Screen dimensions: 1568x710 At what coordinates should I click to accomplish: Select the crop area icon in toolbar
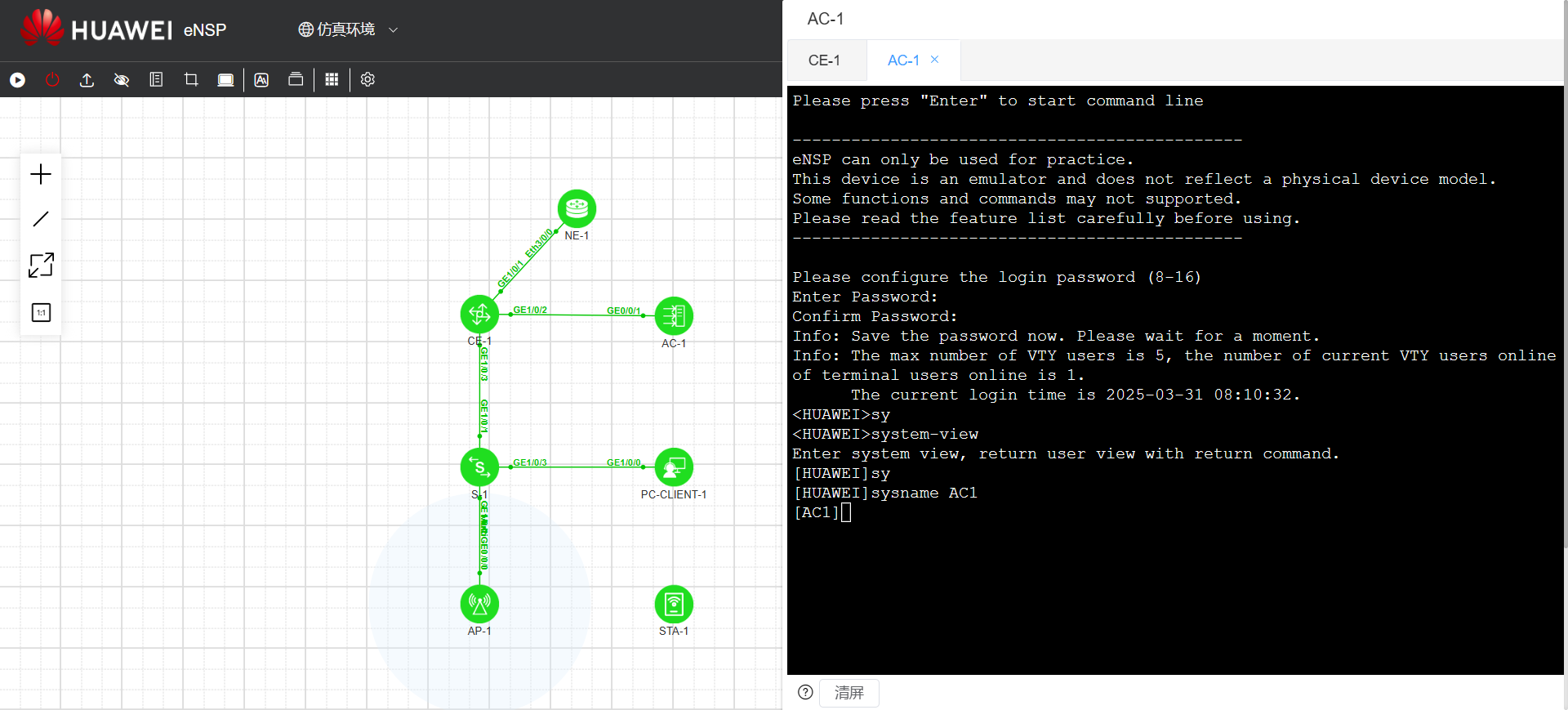tap(191, 79)
